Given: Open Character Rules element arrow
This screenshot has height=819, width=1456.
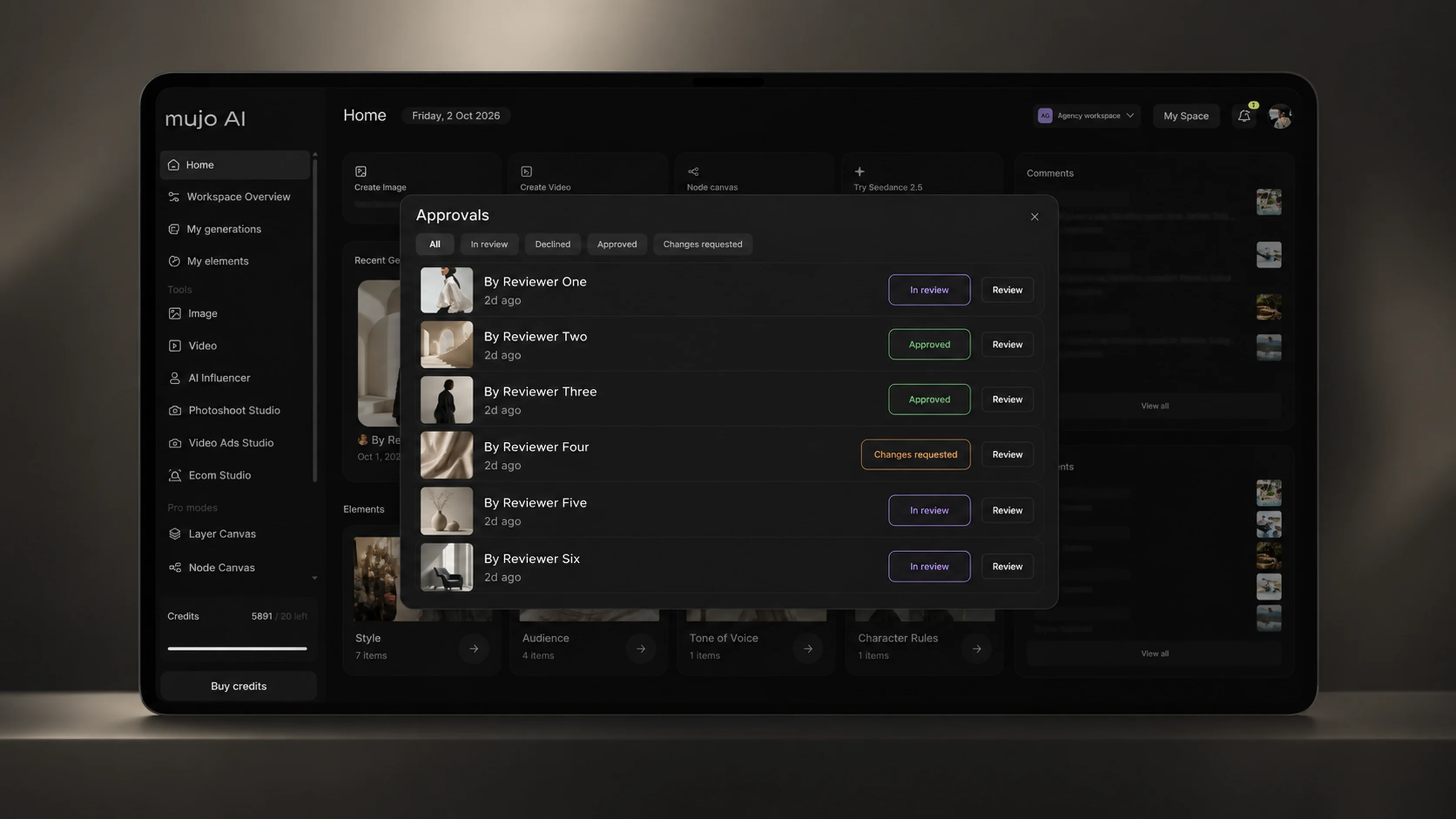Looking at the screenshot, I should (977, 649).
